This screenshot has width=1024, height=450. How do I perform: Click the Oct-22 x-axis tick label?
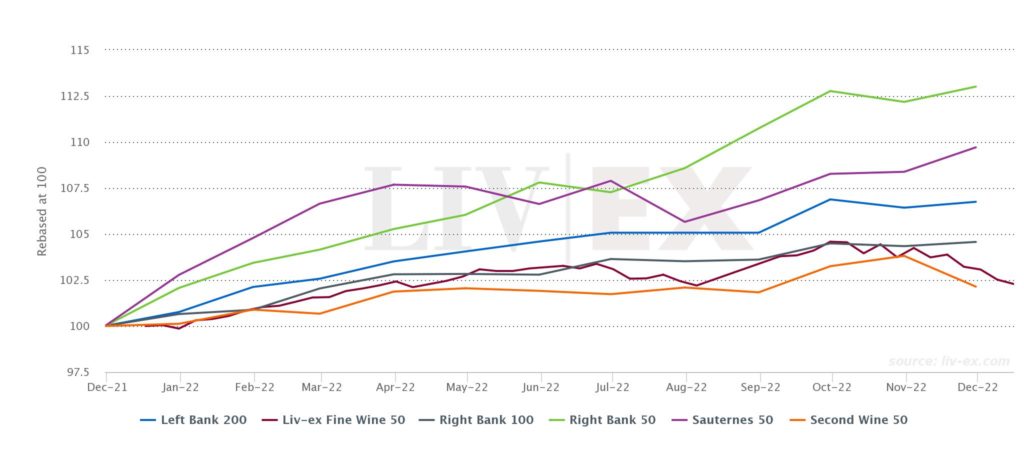point(830,387)
